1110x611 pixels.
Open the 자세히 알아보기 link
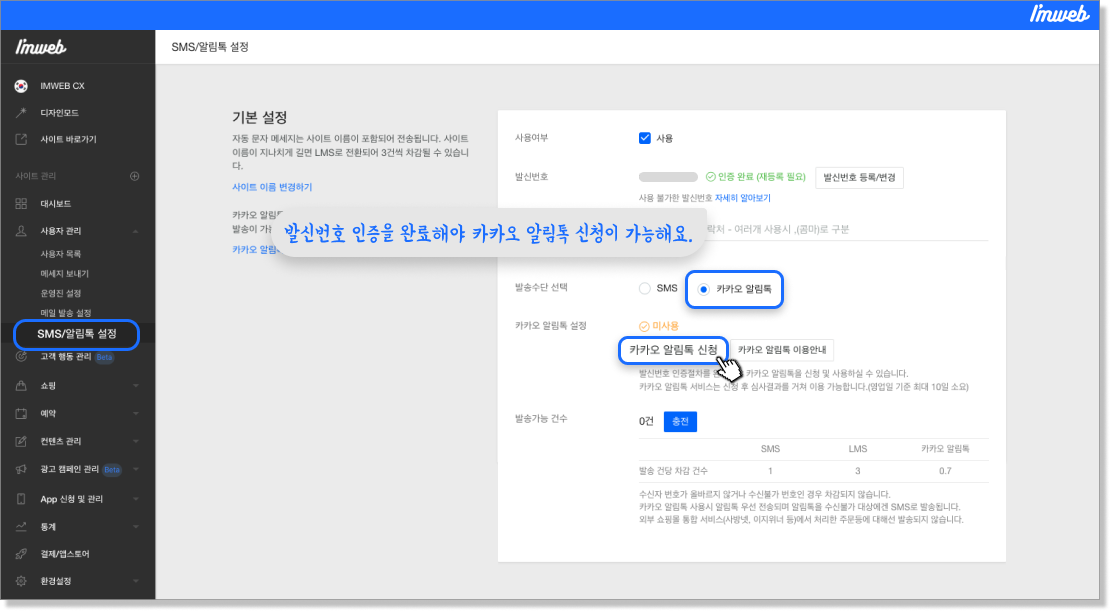(743, 198)
